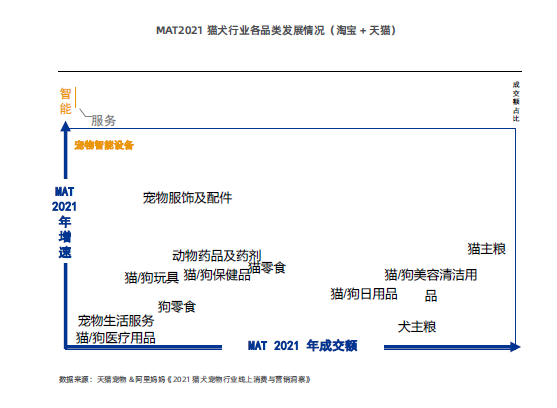Click the vertical axis arrowhead at top

(x=65, y=126)
